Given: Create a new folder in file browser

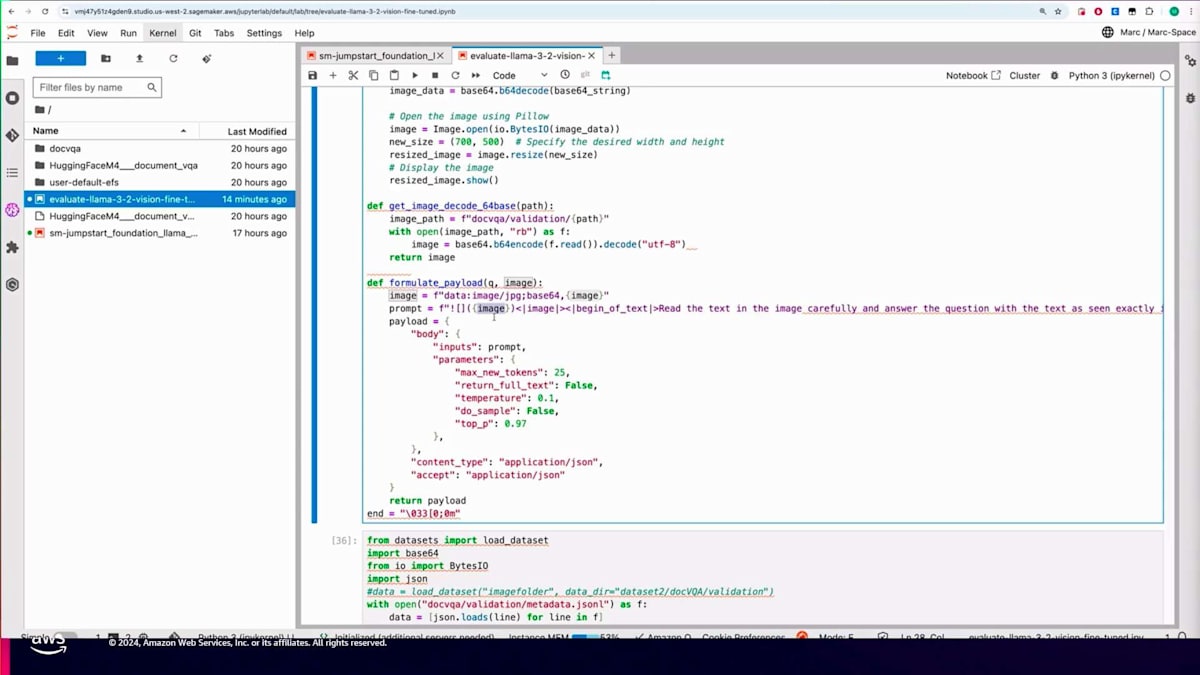Looking at the screenshot, I should click(106, 59).
